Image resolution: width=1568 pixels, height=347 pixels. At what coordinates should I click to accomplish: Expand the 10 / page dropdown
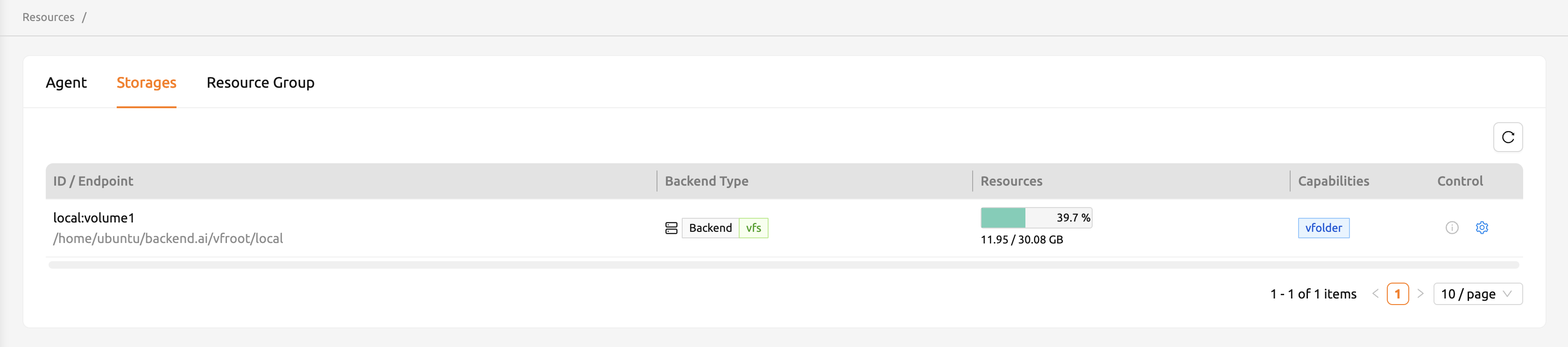1477,294
